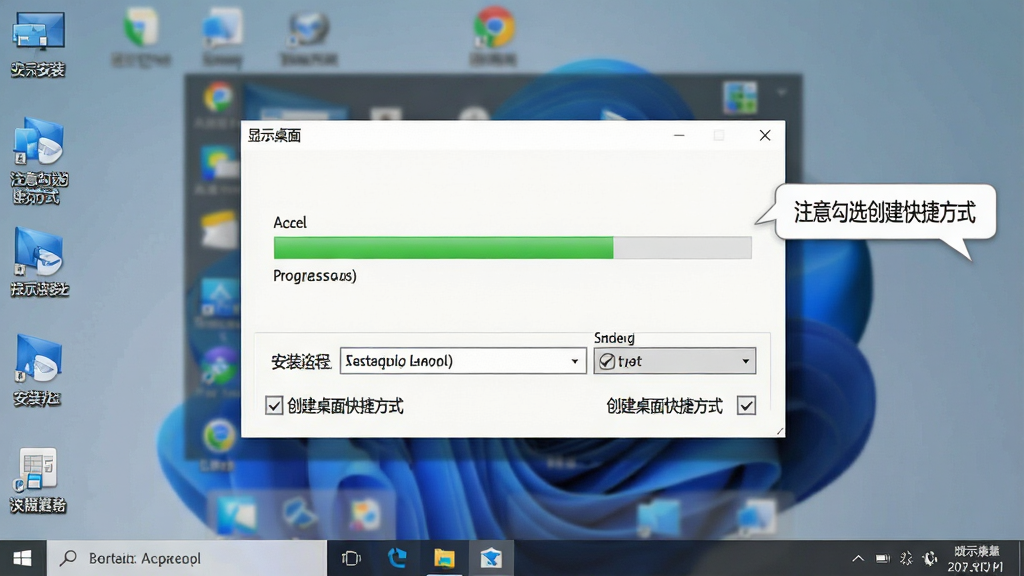Open Task View on the taskbar
The height and width of the screenshot is (576, 1024).
click(351, 558)
